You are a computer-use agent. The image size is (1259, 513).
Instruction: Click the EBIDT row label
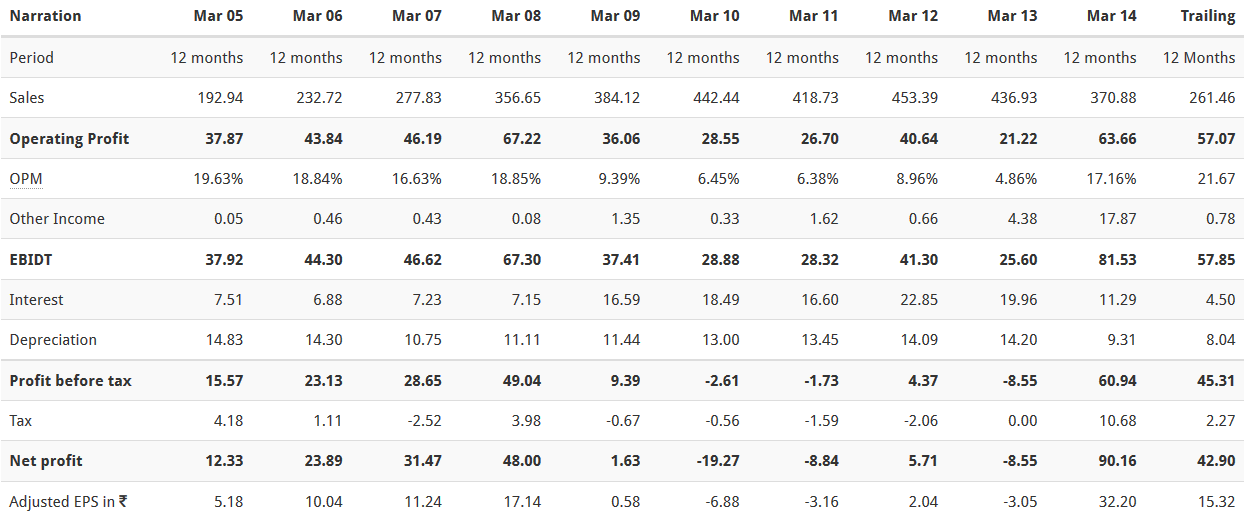[x=33, y=259]
